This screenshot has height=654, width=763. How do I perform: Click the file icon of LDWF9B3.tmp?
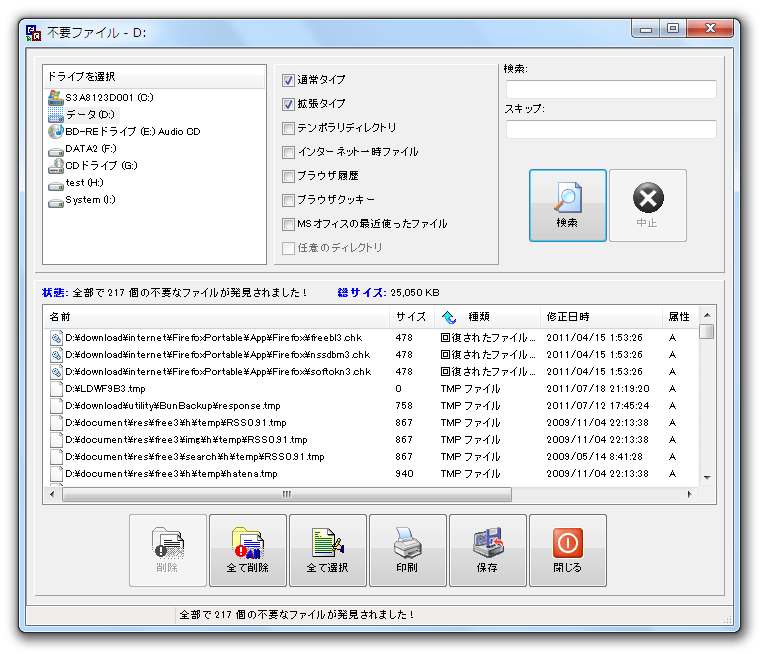pos(56,389)
